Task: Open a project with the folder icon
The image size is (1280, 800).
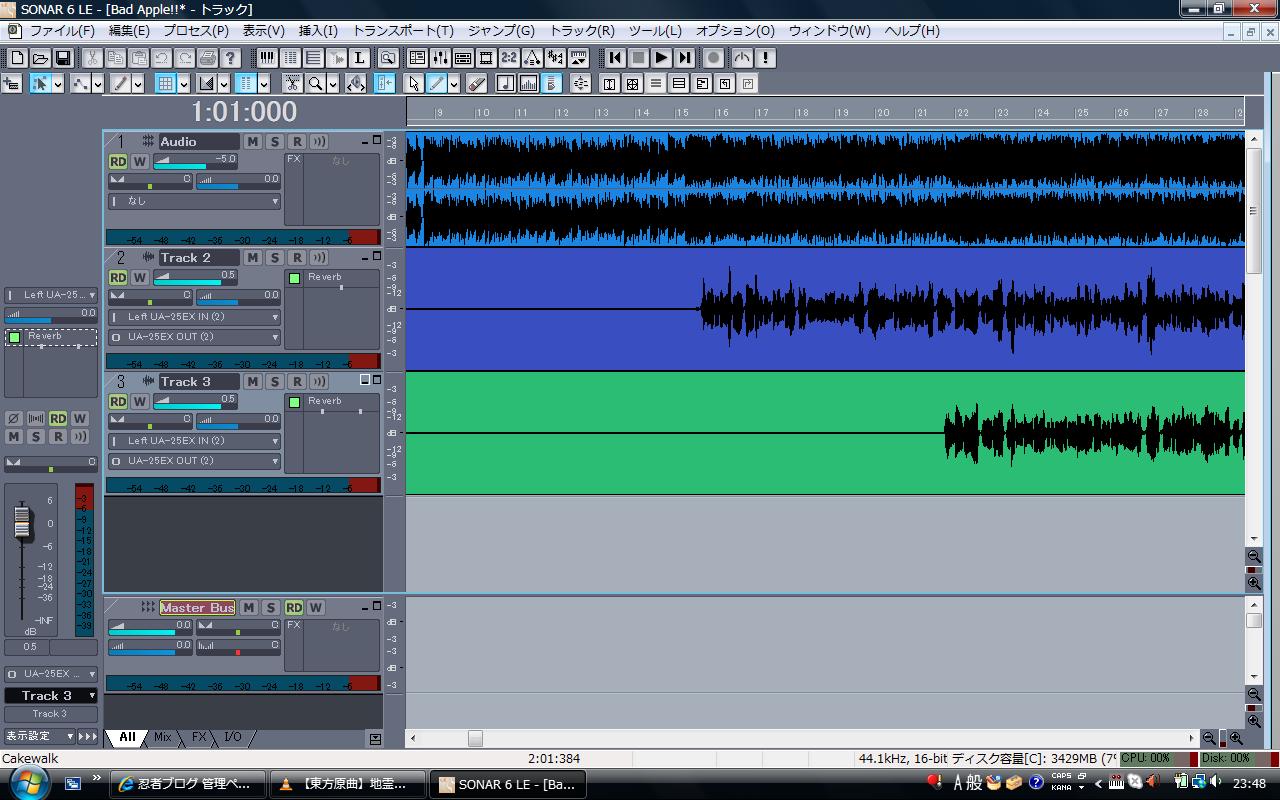Action: pos(40,58)
